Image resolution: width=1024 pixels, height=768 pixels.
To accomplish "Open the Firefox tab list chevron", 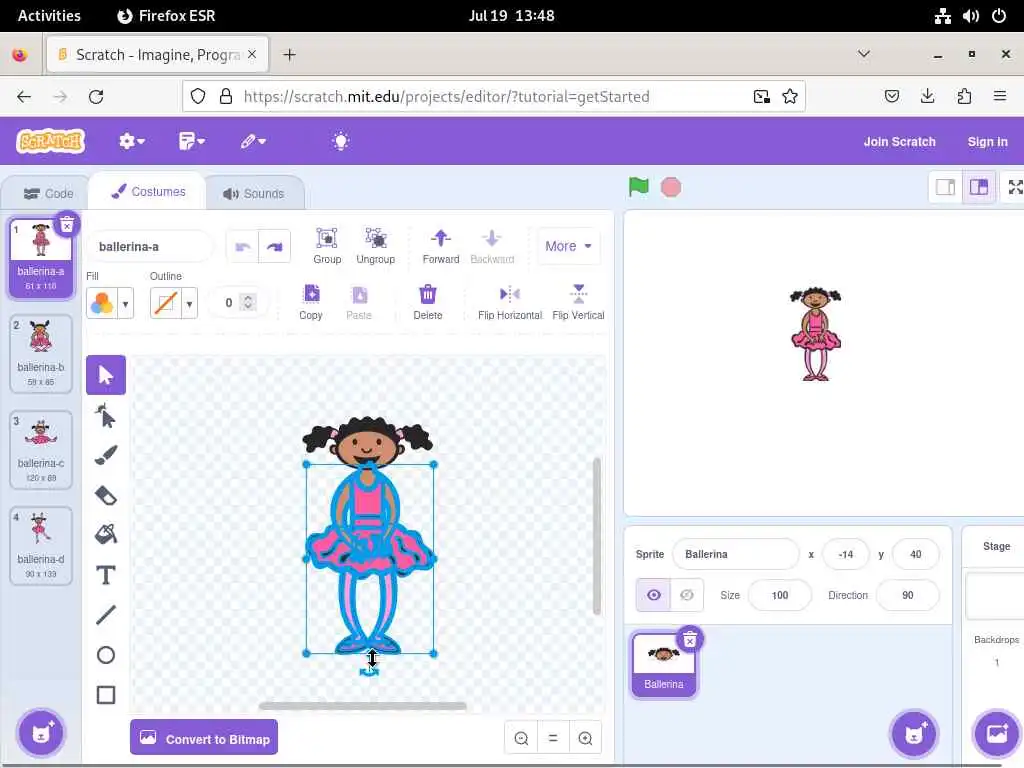I will [x=863, y=54].
